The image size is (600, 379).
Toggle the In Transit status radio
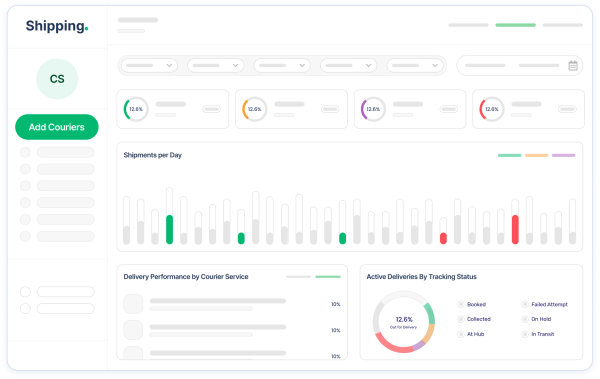525,334
